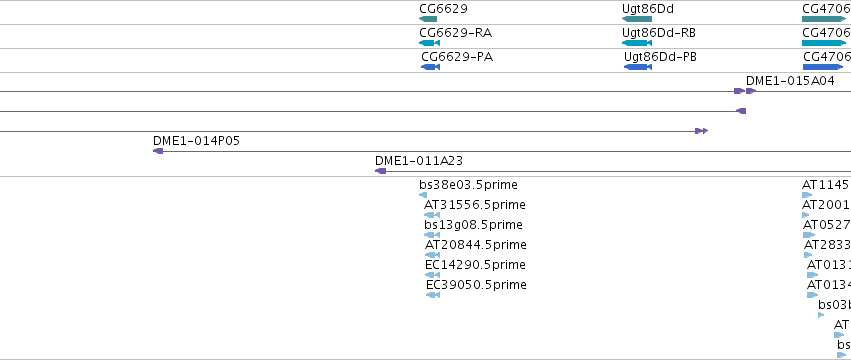Viewport: 851px width, 360px height.
Task: Click the Ugt86Dd-RB transcript glyph
Action: coord(637,43)
